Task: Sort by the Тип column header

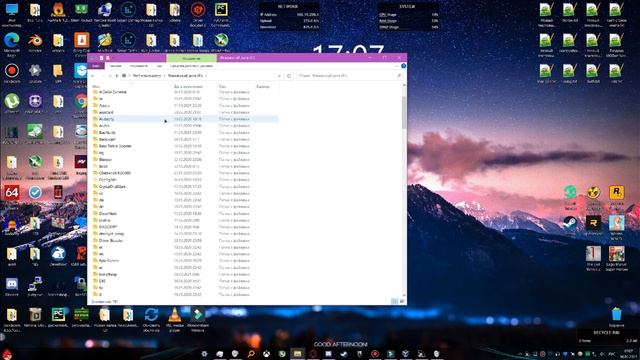Action: [222, 87]
